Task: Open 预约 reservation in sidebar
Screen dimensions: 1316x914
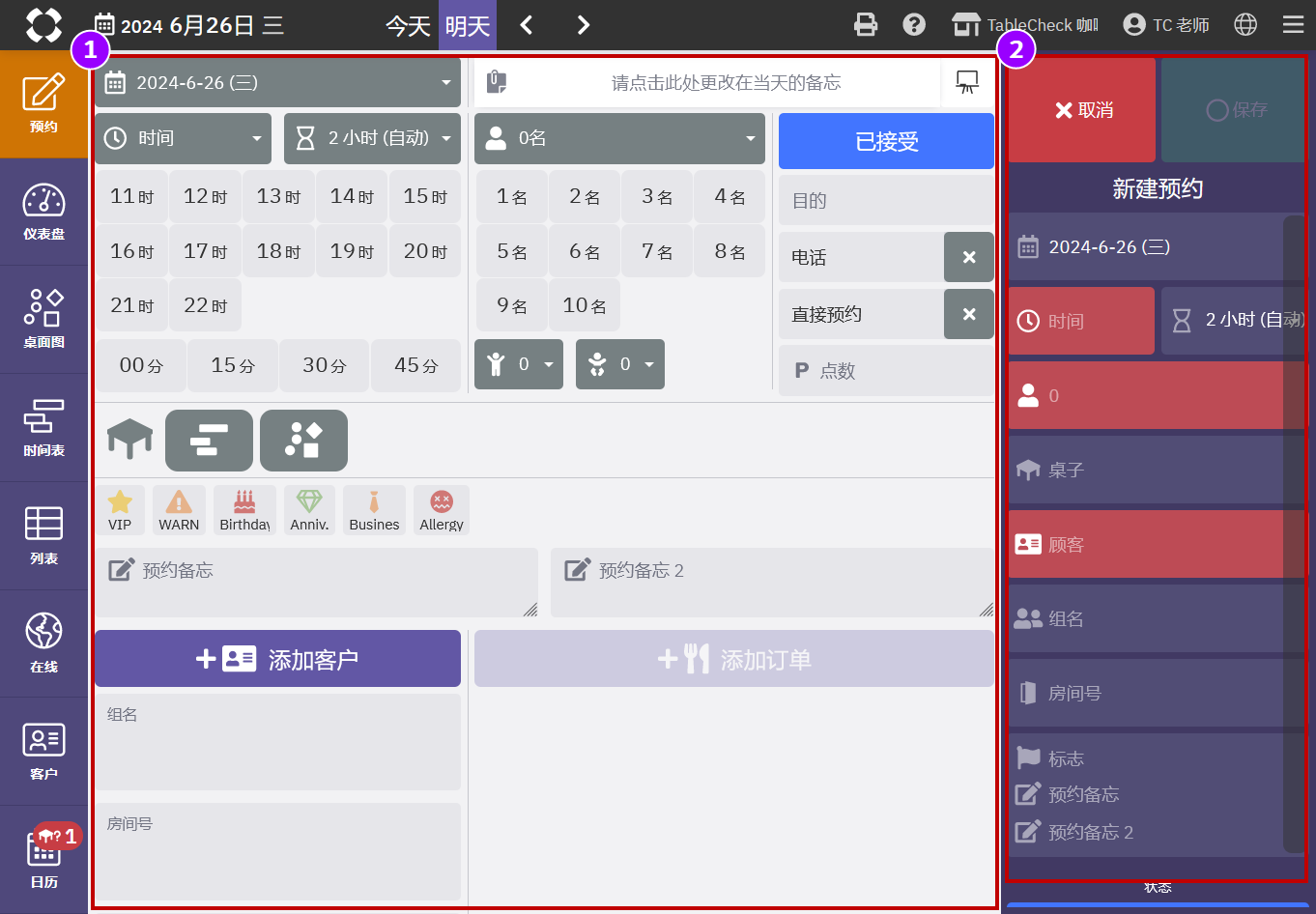Action: tap(43, 104)
